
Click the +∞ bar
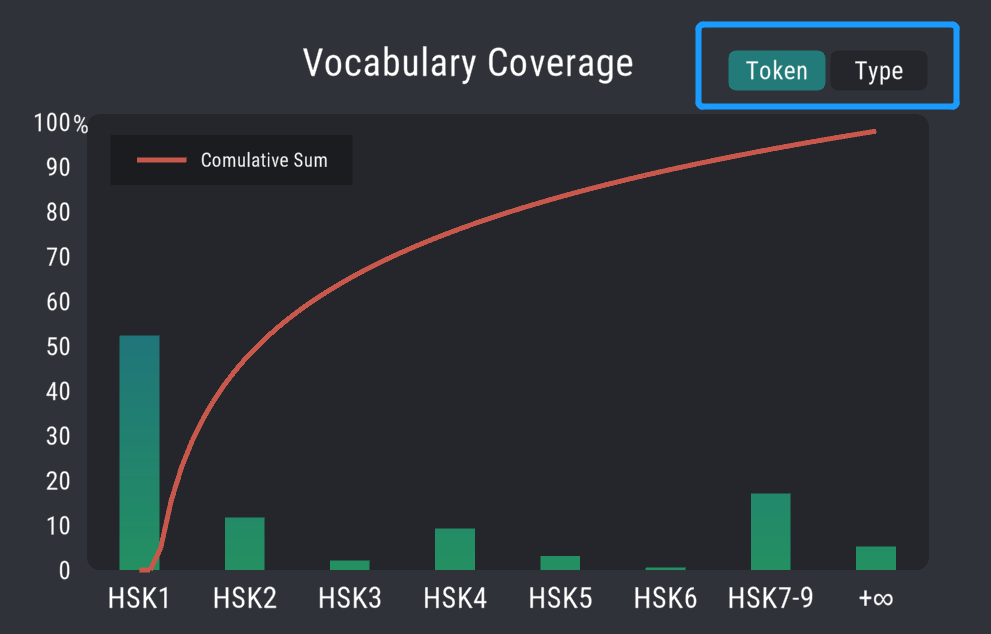[874, 559]
